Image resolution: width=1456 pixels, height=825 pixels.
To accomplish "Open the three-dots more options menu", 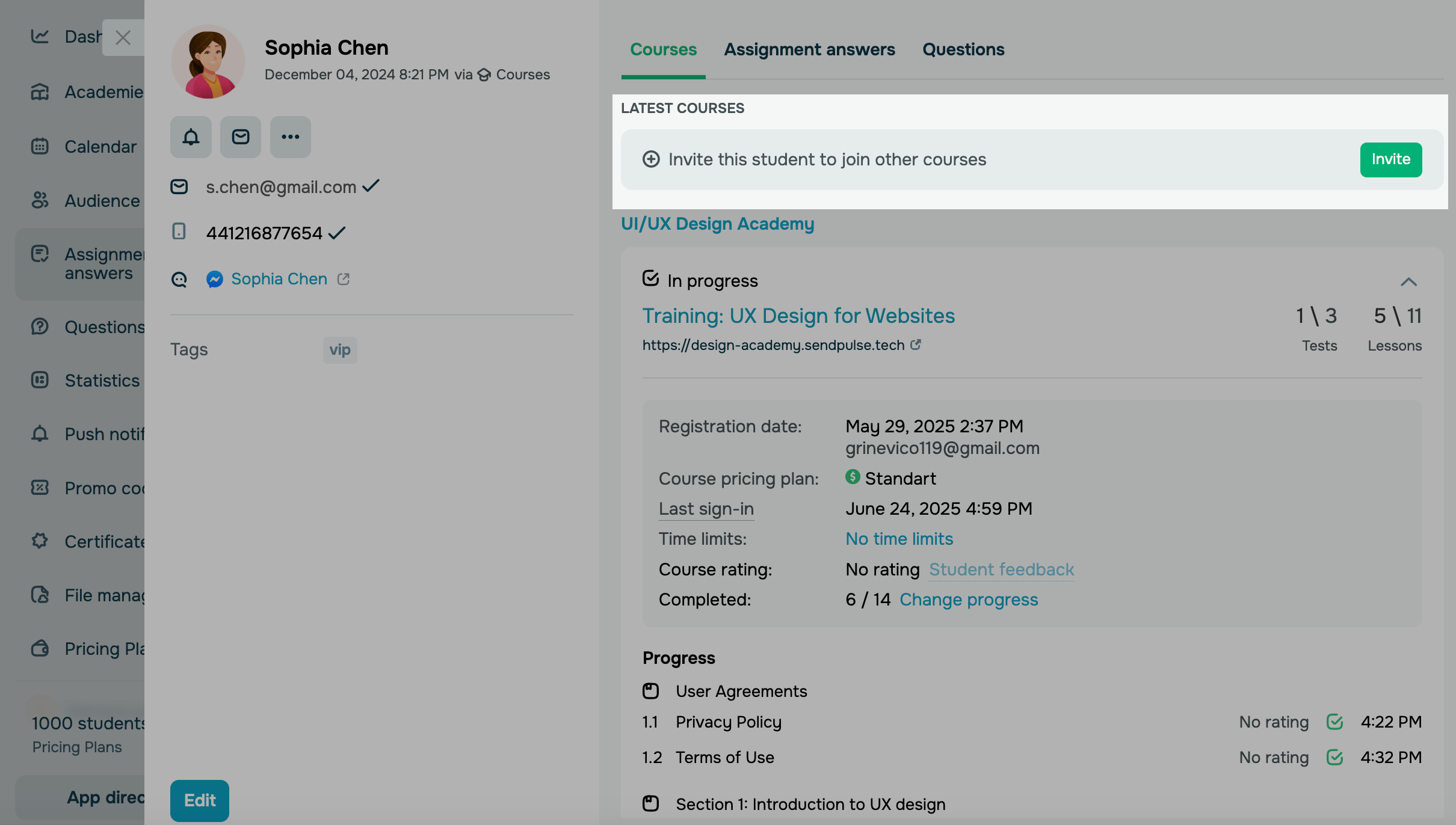I will (x=290, y=137).
